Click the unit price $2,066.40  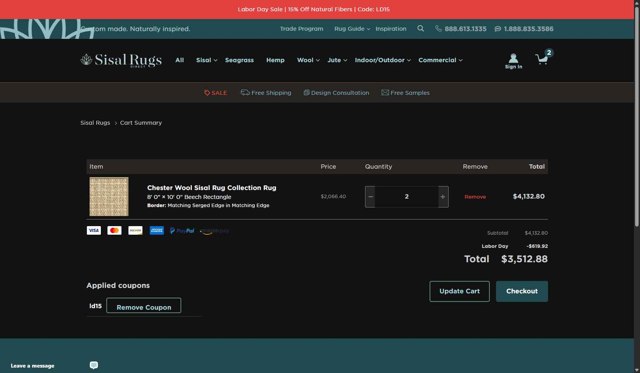tap(333, 196)
